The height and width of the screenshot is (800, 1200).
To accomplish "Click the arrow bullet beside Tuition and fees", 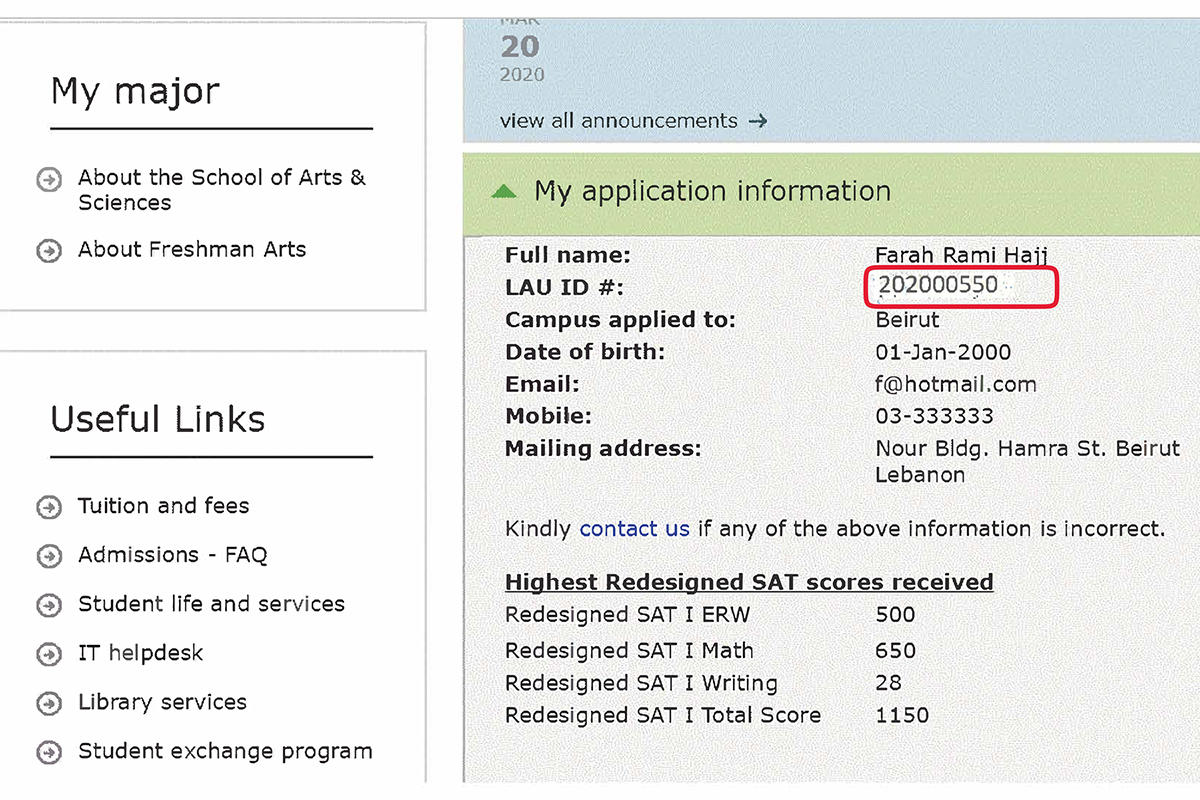I will 48,507.
